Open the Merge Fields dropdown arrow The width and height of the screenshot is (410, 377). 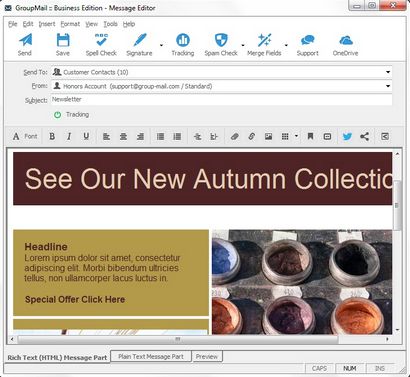(286, 45)
